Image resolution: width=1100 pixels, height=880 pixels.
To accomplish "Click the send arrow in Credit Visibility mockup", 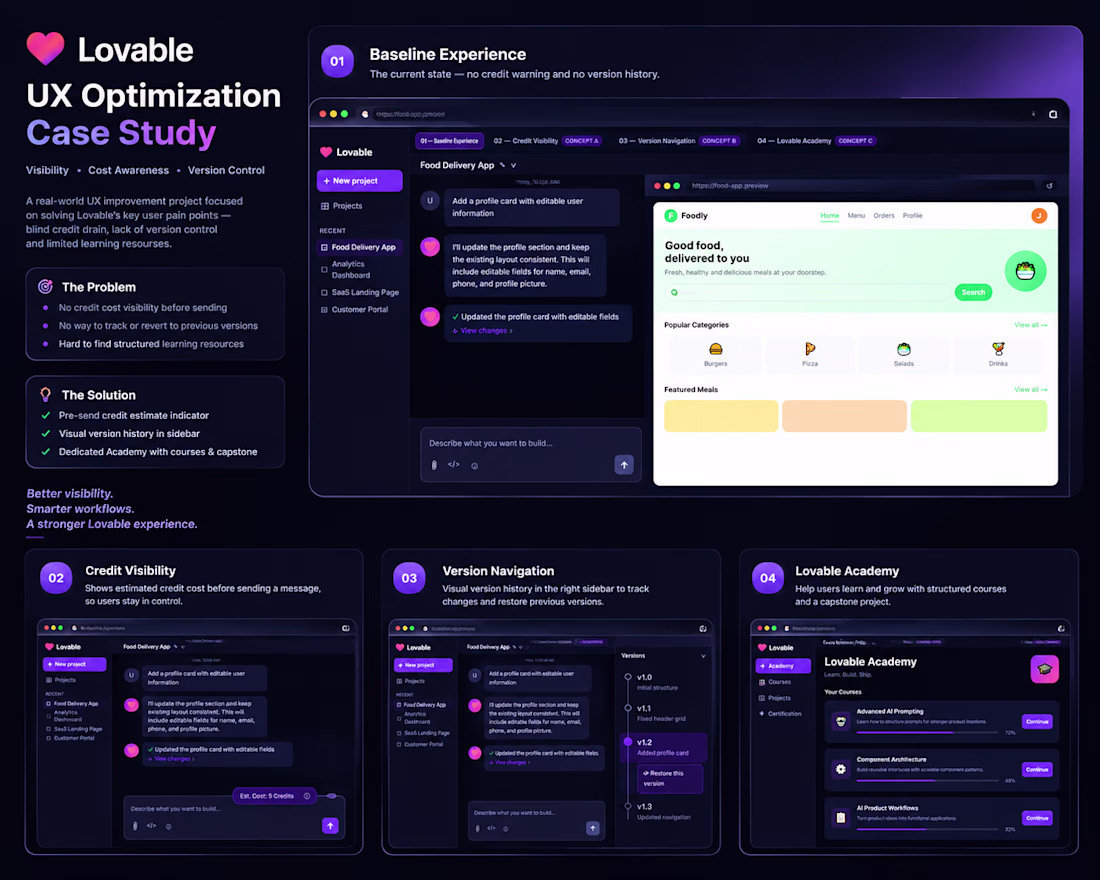I will click(x=330, y=825).
